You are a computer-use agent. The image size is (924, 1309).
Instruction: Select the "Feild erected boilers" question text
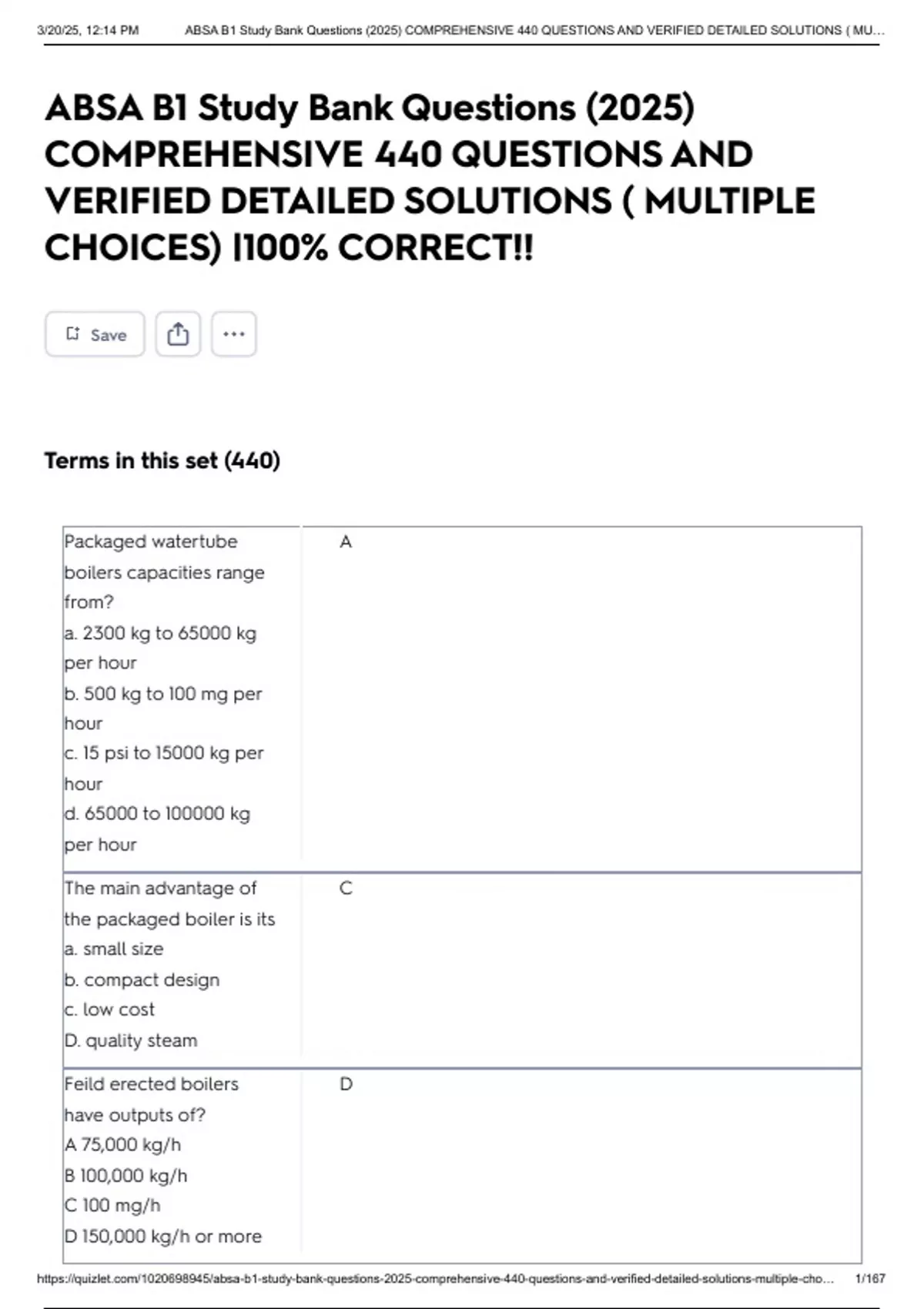[151, 1099]
